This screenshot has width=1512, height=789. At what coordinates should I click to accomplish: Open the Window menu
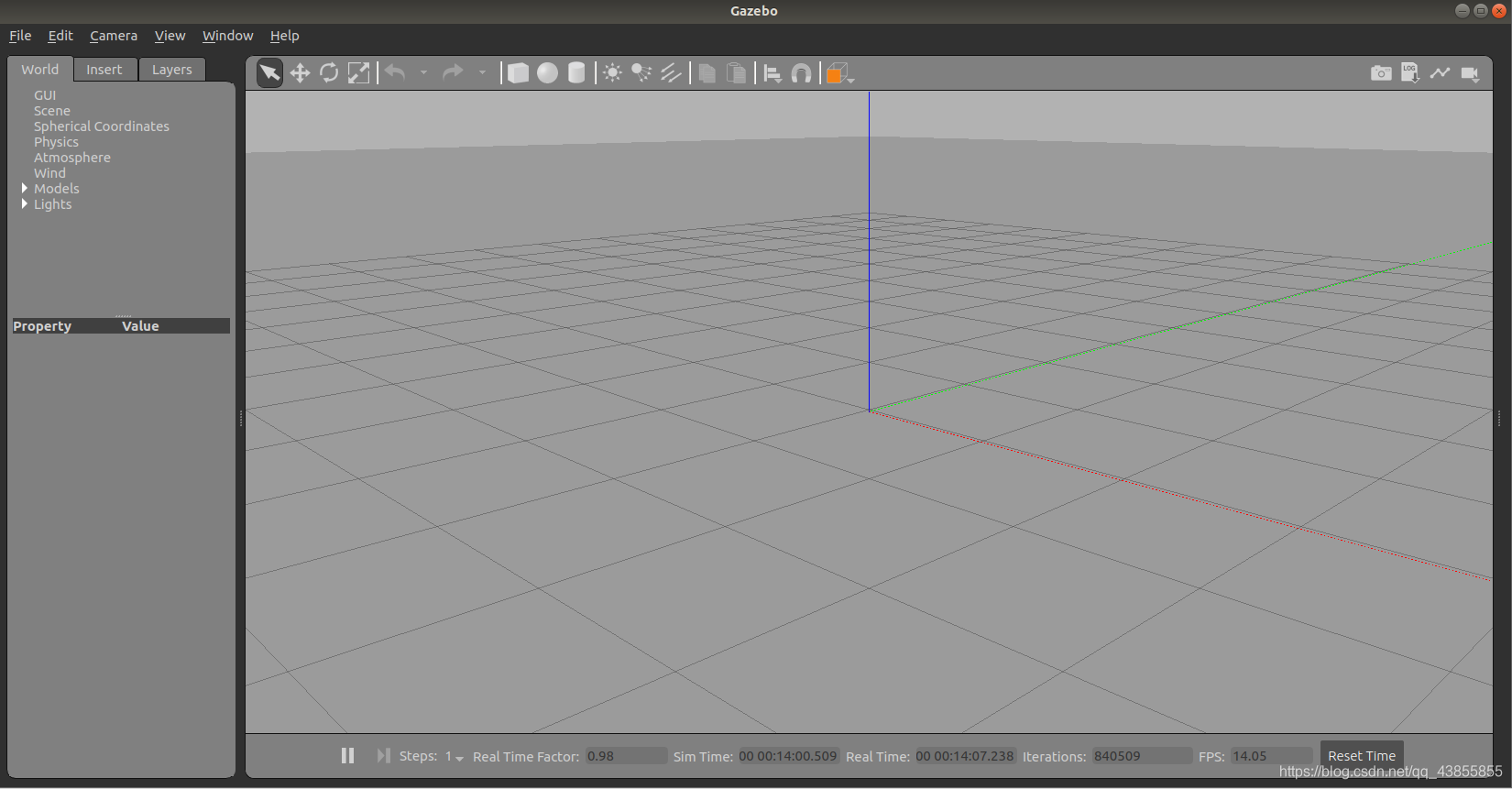(227, 36)
